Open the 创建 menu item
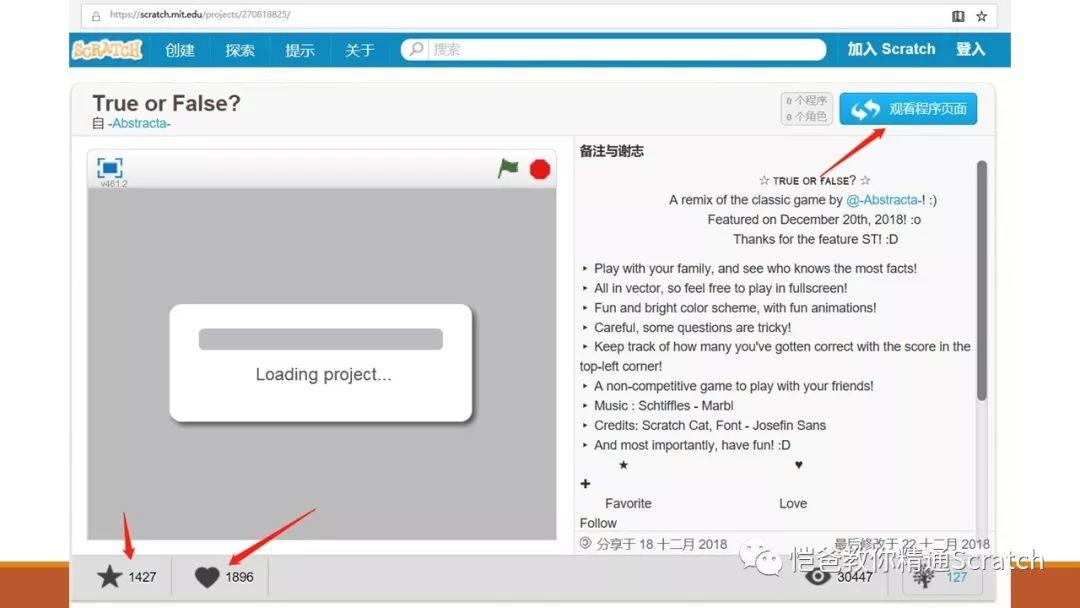The width and height of the screenshot is (1080, 608). (180, 50)
